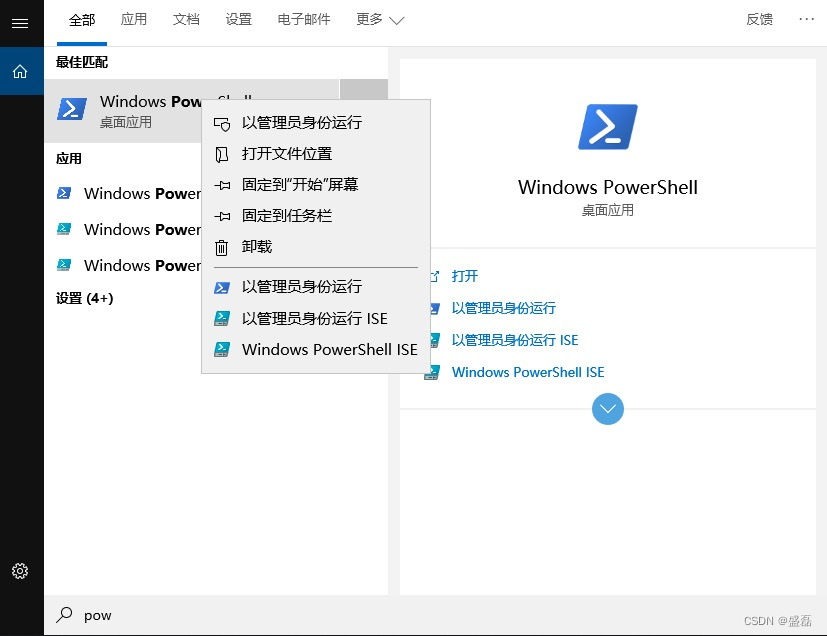
Task: Open the 设置 (4+) results group
Action: click(x=84, y=298)
